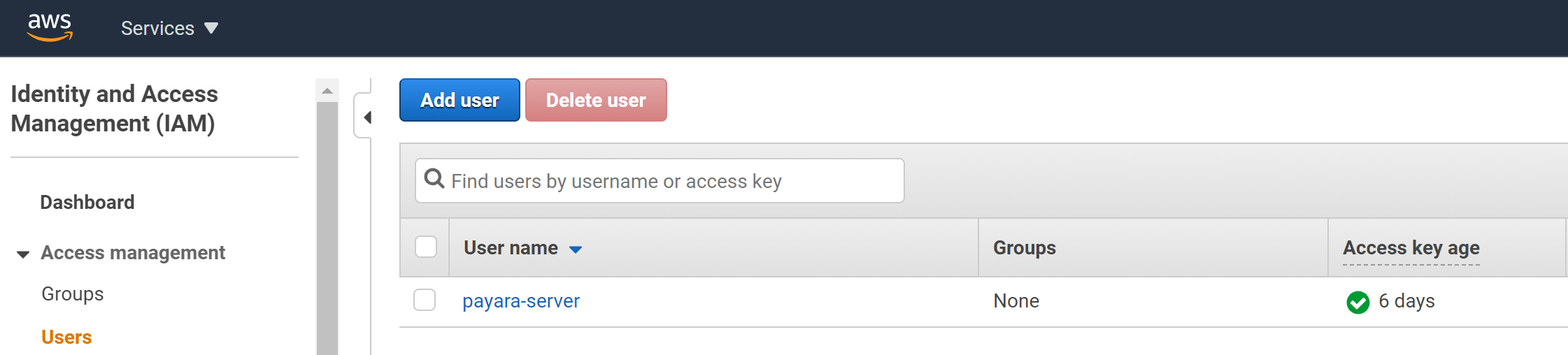Toggle the select-all users checkbox

[426, 247]
